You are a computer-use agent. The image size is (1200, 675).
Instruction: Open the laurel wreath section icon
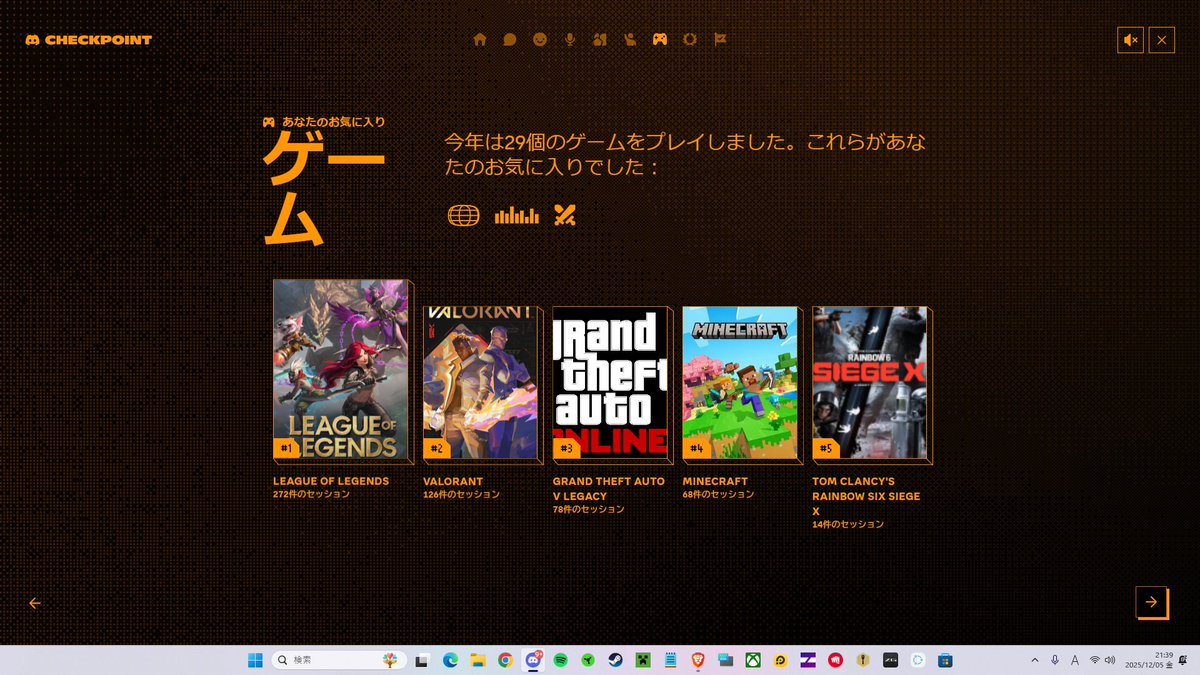(x=690, y=40)
